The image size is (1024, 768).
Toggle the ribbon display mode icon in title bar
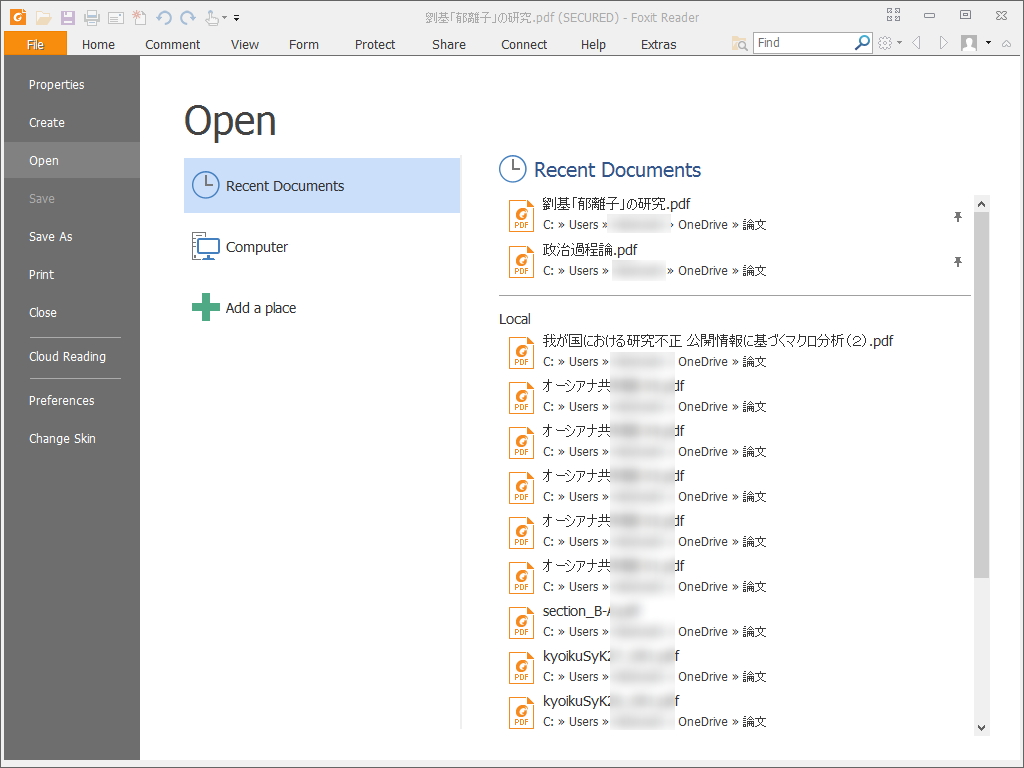coord(893,15)
